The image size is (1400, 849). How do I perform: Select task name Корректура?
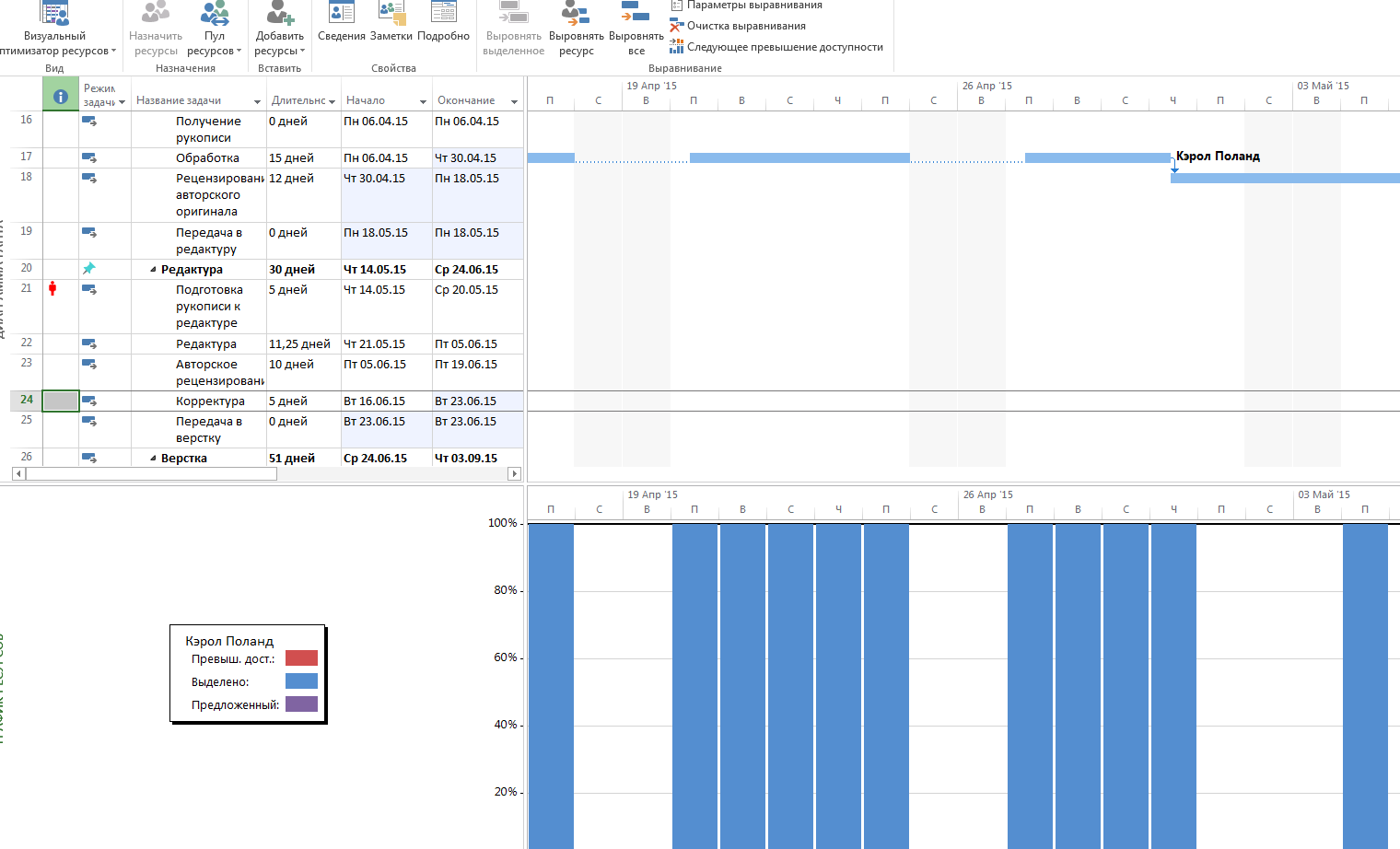click(x=210, y=401)
